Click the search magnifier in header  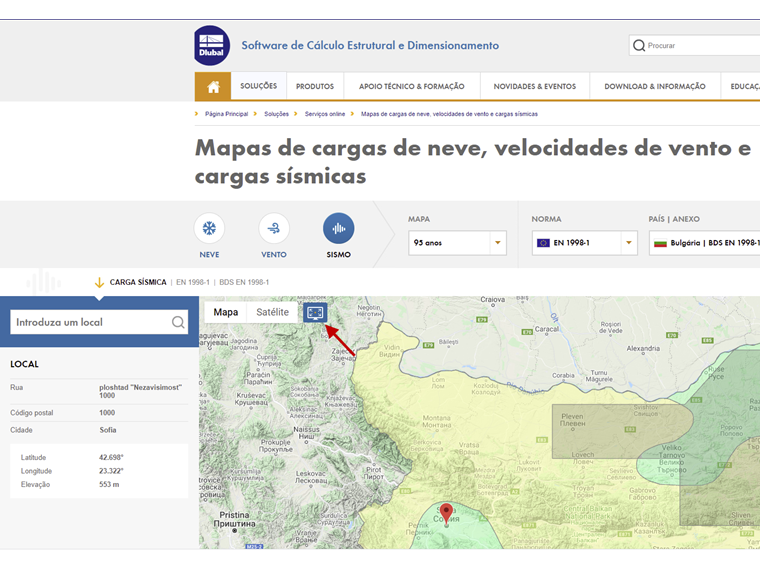[639, 46]
